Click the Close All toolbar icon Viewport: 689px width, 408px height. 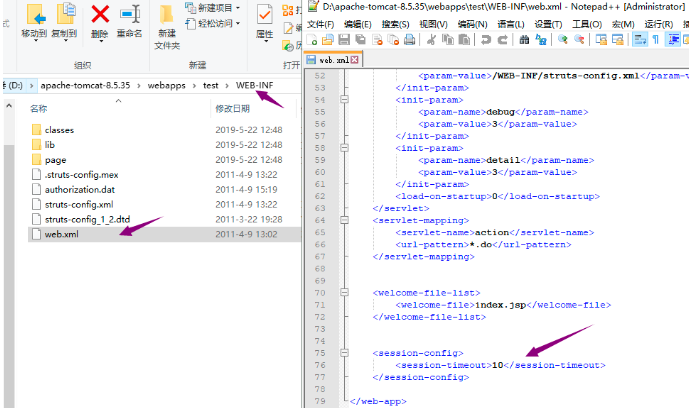(x=393, y=40)
